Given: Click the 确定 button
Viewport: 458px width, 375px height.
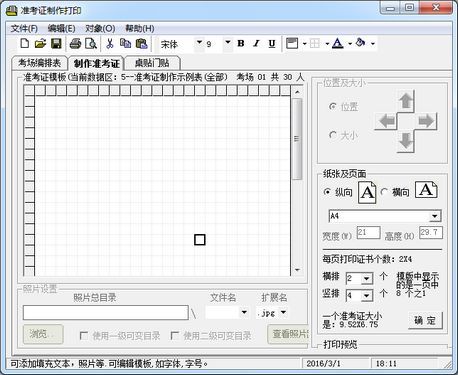Looking at the screenshot, I should 425,320.
